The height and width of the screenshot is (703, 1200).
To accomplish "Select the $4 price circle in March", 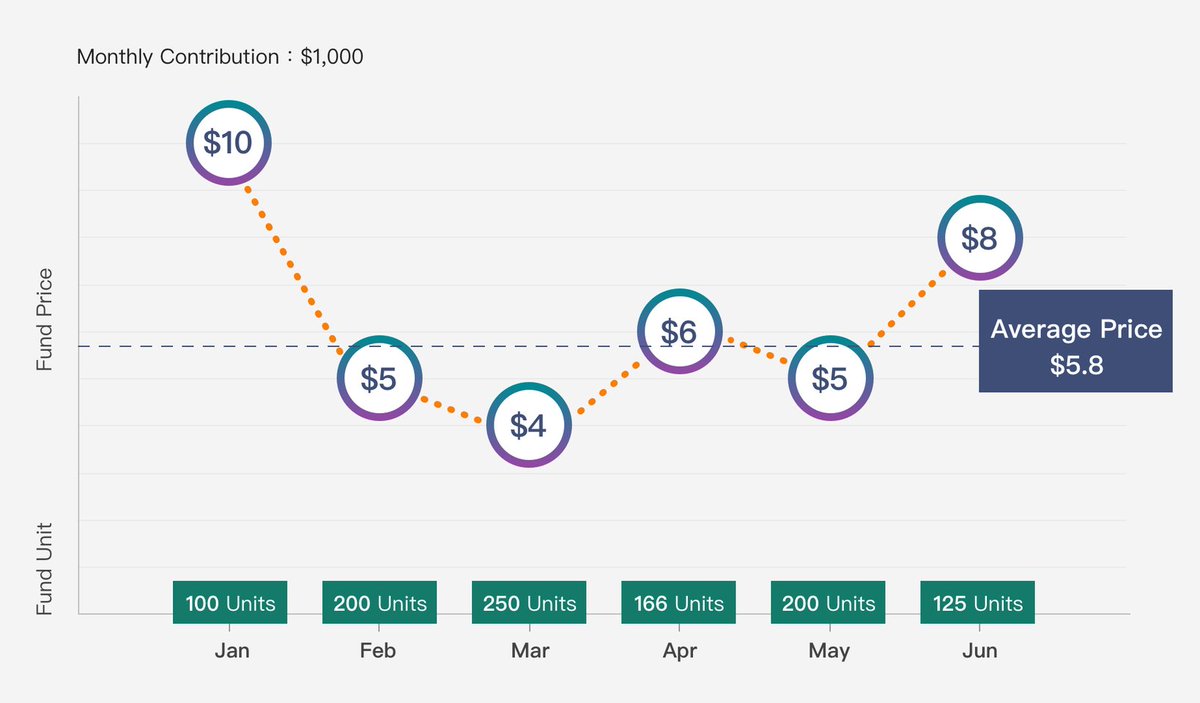I will tap(529, 425).
